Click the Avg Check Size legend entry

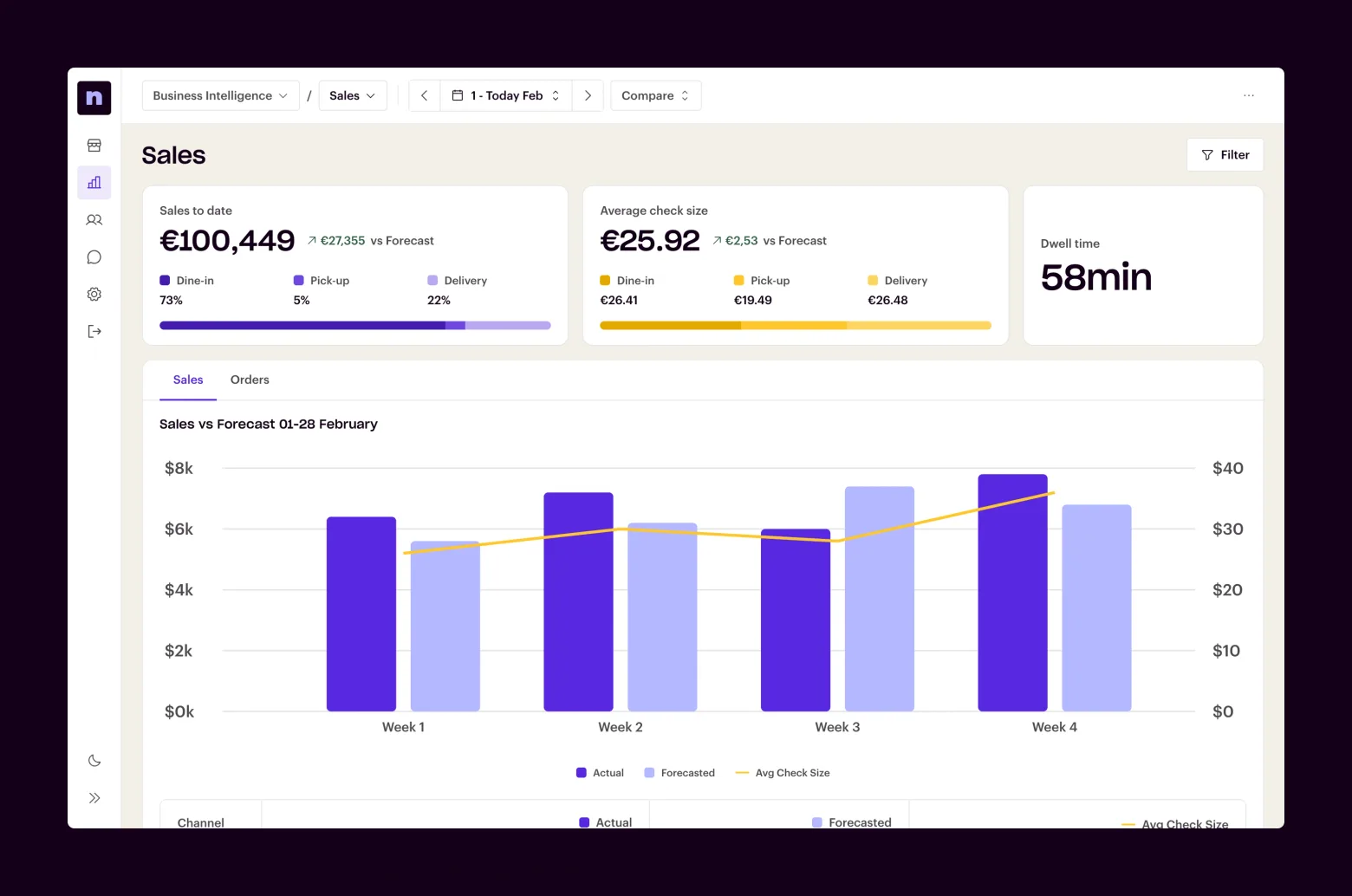pyautogui.click(x=783, y=773)
